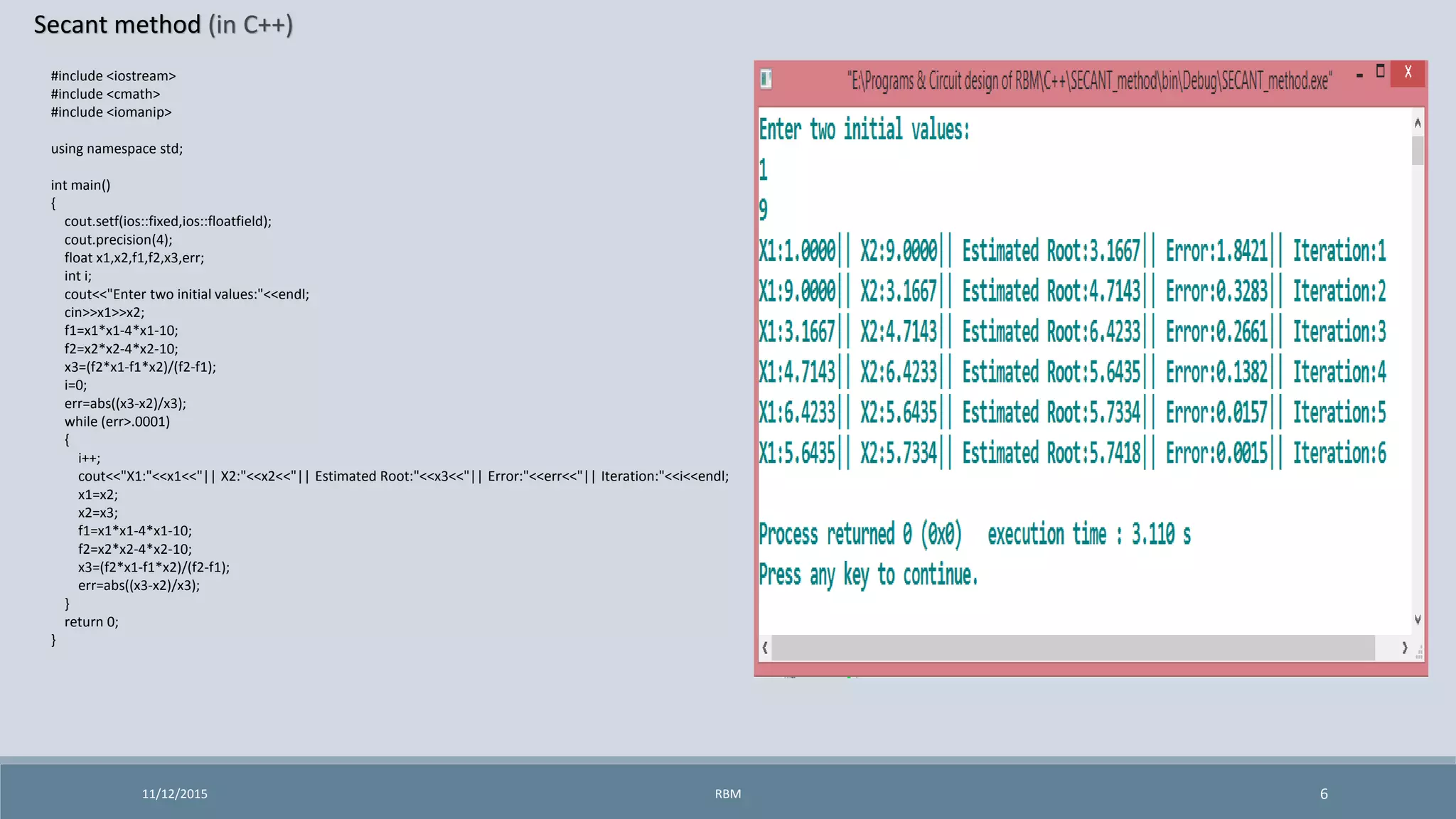Click the console horizontal scrollbar right arrow
The image size is (1456, 819).
(1404, 648)
